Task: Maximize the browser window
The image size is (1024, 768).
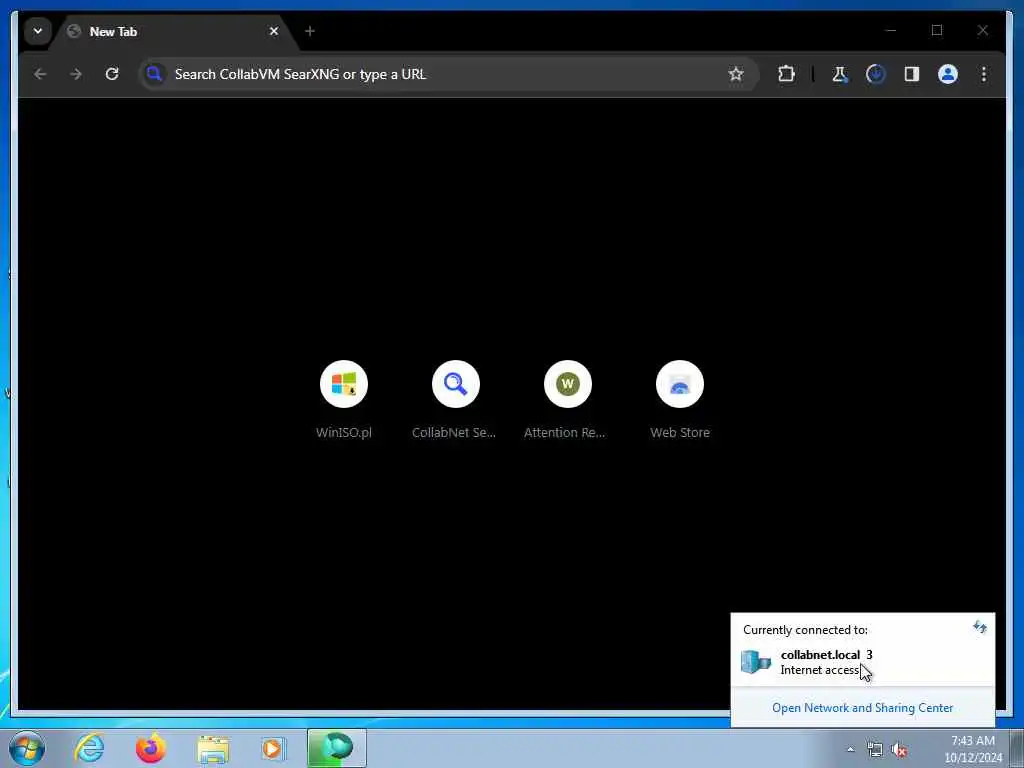Action: pos(937,31)
